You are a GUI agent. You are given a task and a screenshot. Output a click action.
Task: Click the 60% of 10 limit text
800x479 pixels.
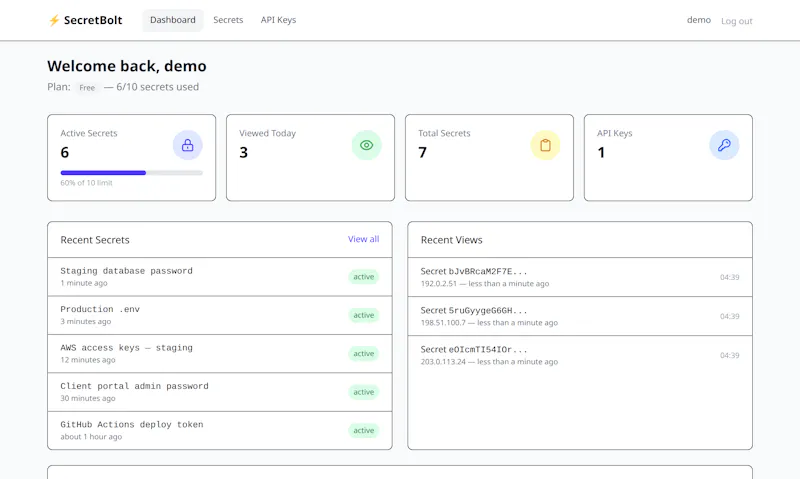[x=86, y=183]
